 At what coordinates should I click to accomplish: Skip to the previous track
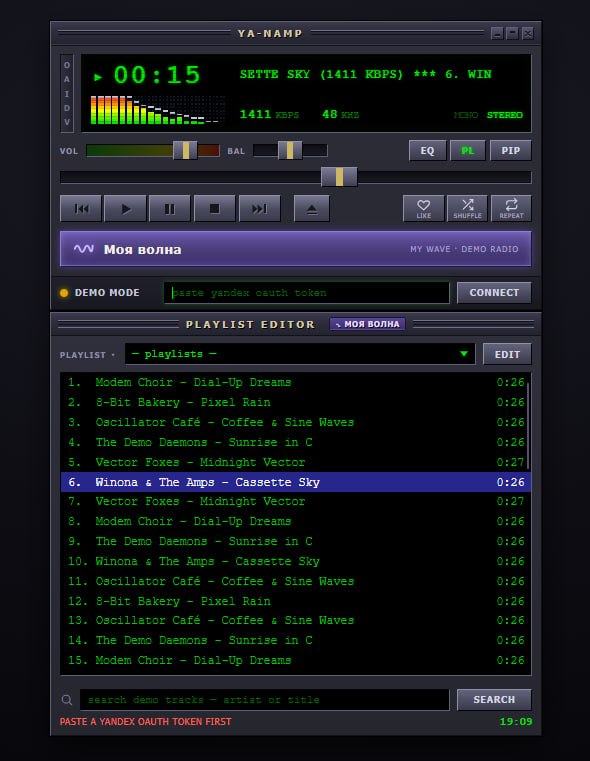81,208
